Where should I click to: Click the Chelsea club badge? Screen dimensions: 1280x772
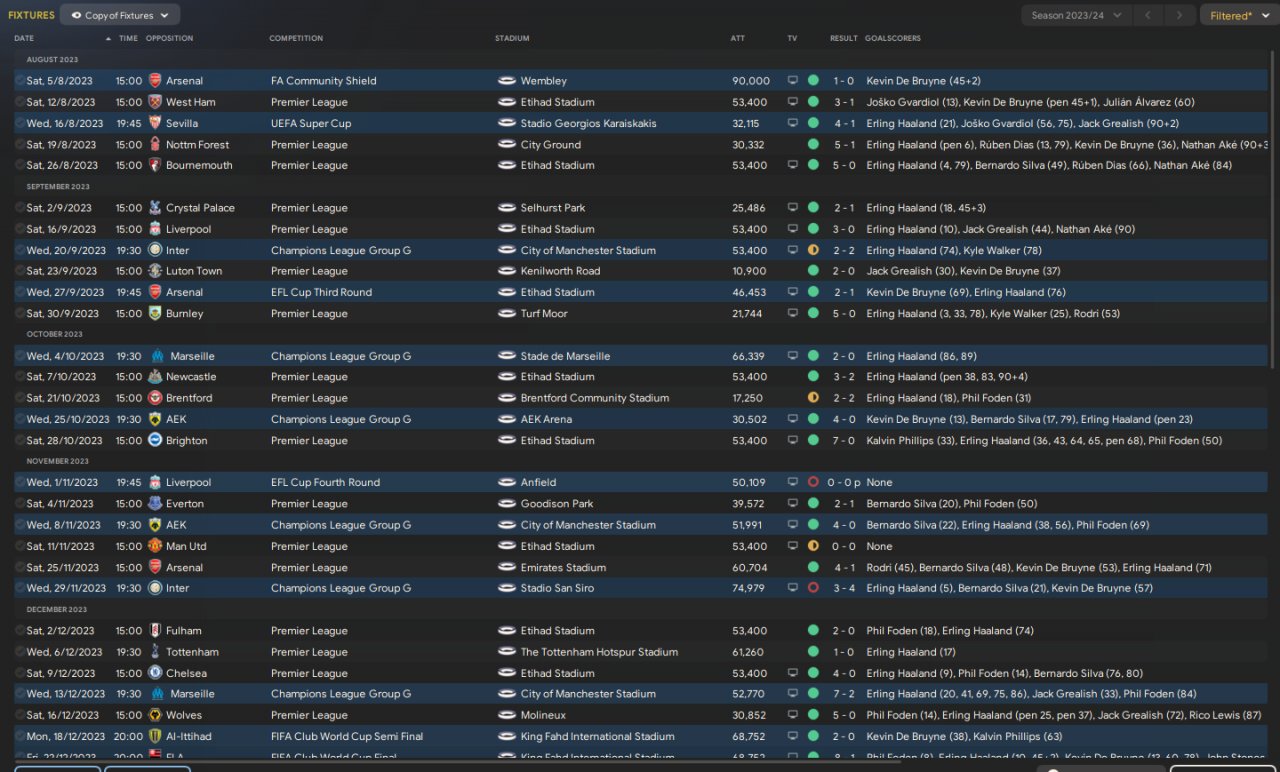click(x=155, y=673)
